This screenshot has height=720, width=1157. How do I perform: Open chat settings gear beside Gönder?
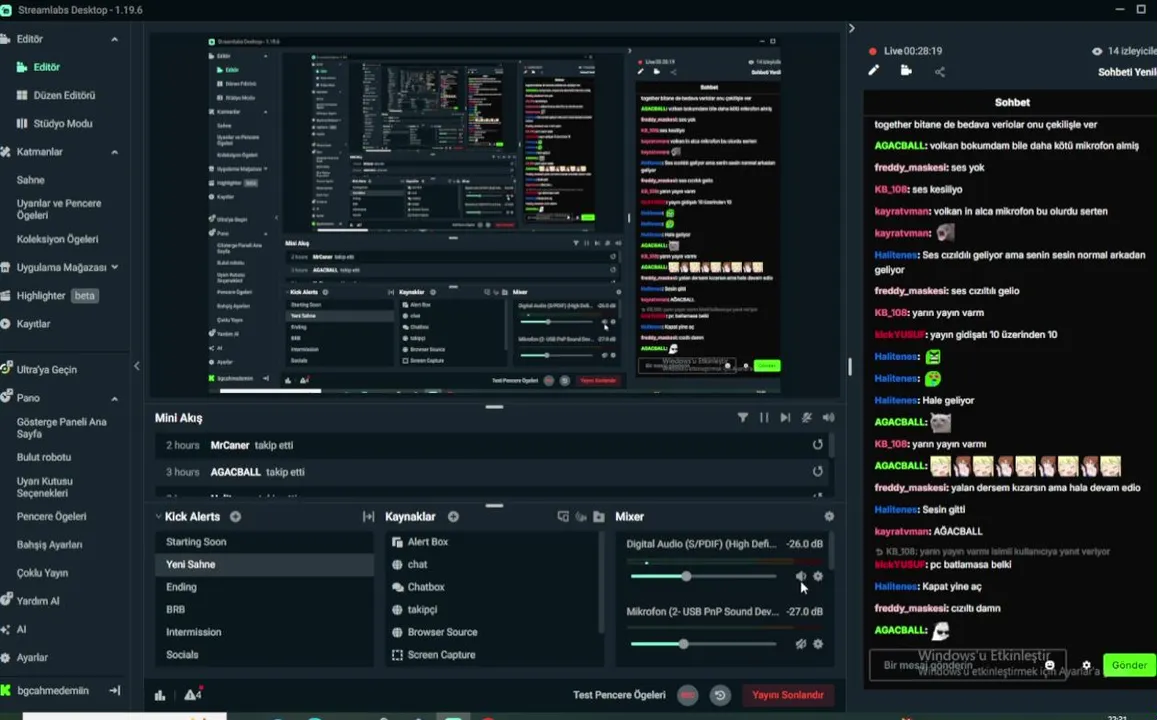pyautogui.click(x=1086, y=665)
